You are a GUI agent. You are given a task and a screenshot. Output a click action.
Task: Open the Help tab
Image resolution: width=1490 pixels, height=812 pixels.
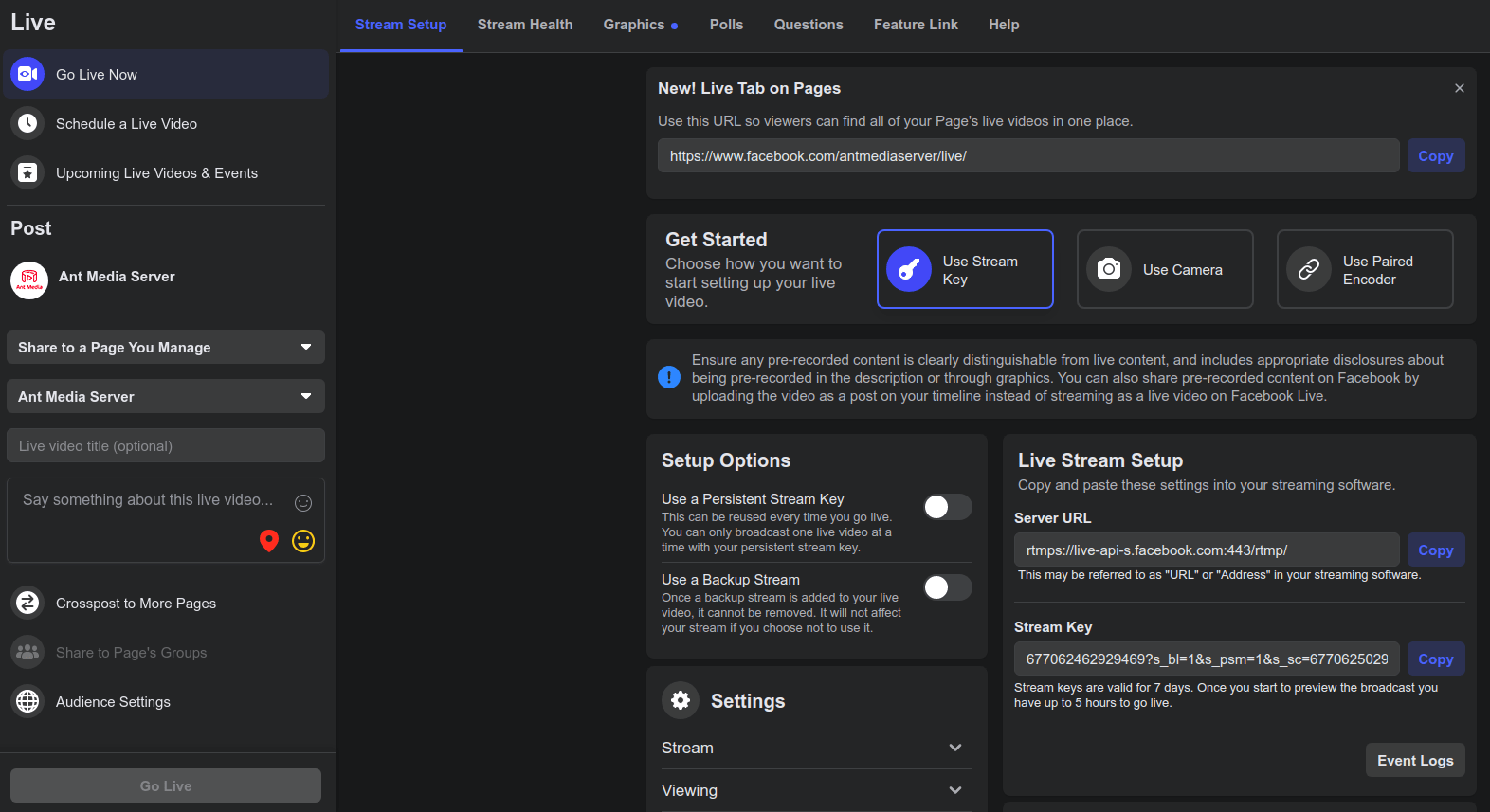pyautogui.click(x=1004, y=25)
